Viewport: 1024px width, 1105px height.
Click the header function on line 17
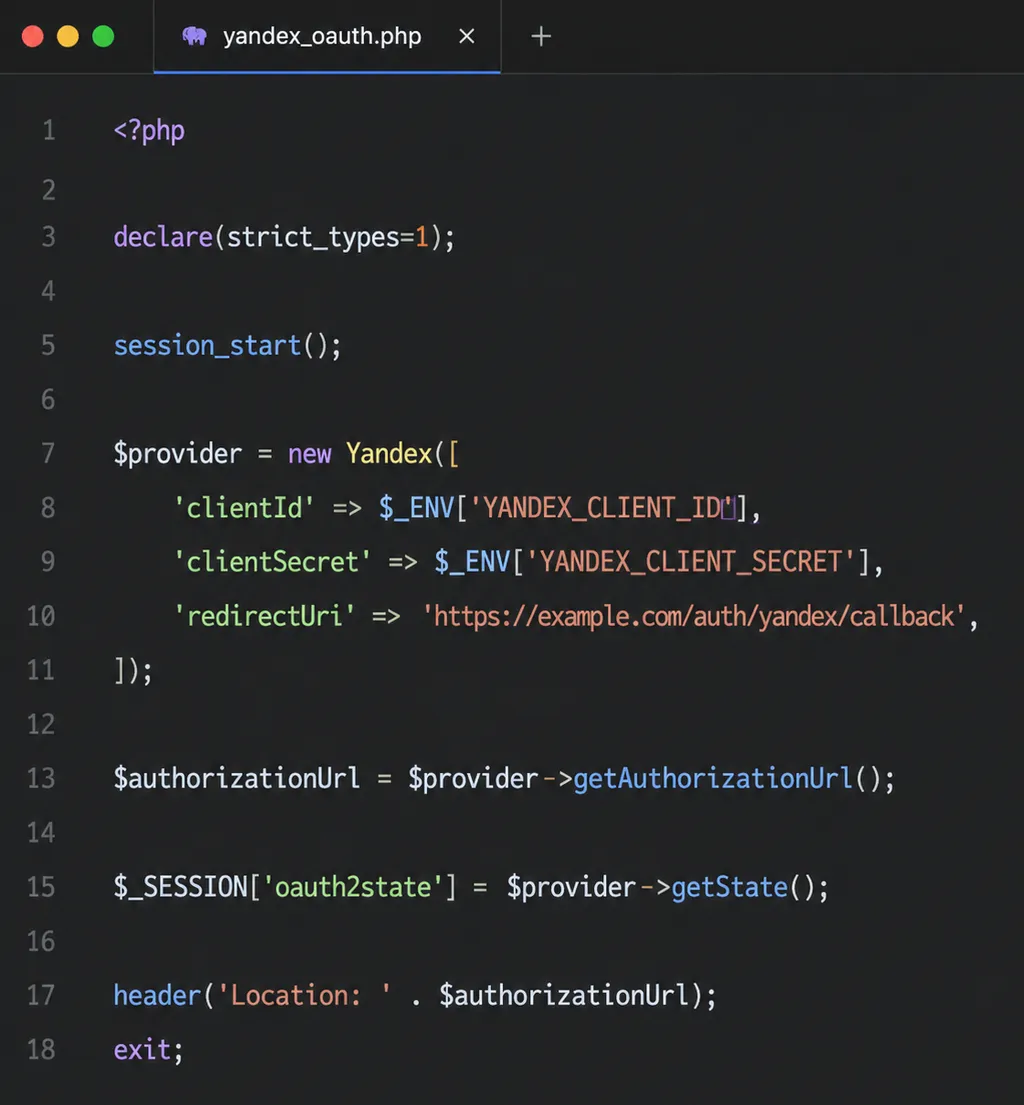[158, 996]
